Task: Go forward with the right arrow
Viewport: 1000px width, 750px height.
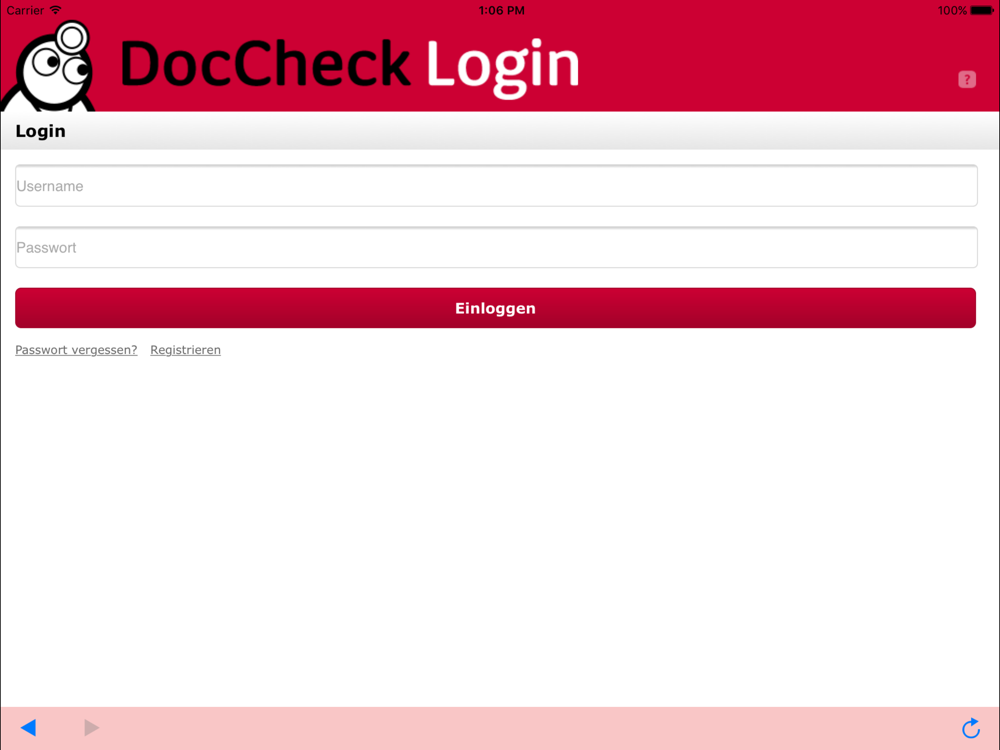Action: click(91, 728)
